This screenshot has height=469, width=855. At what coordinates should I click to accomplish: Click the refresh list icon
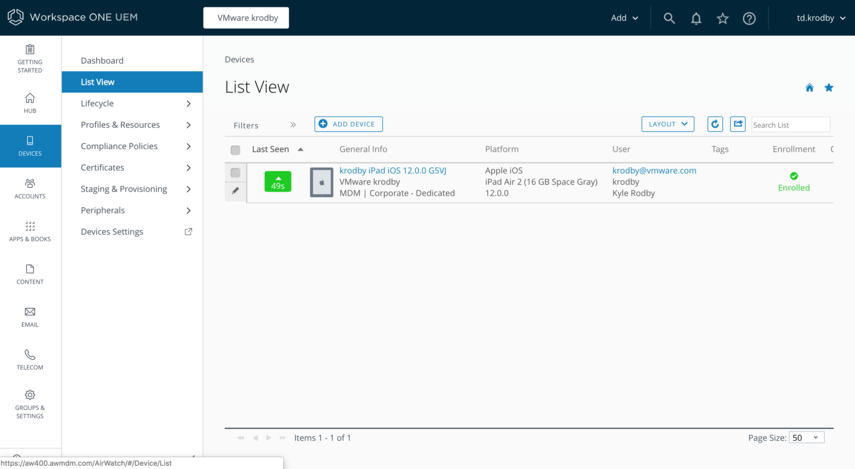coord(715,124)
